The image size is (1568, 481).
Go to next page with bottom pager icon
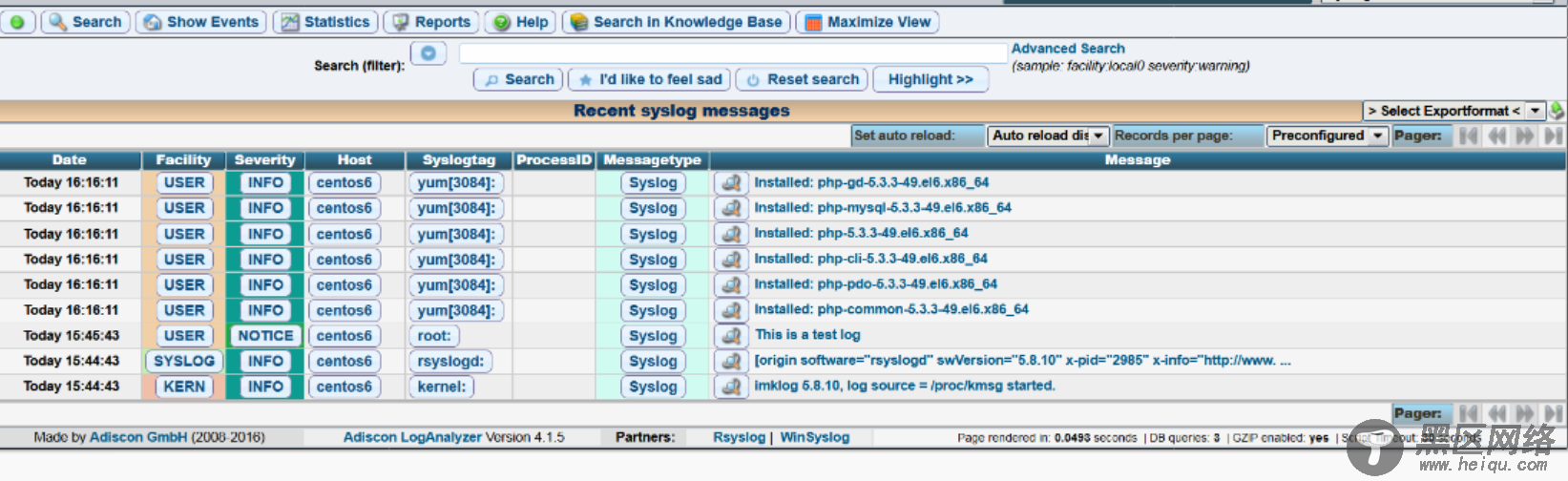1525,413
